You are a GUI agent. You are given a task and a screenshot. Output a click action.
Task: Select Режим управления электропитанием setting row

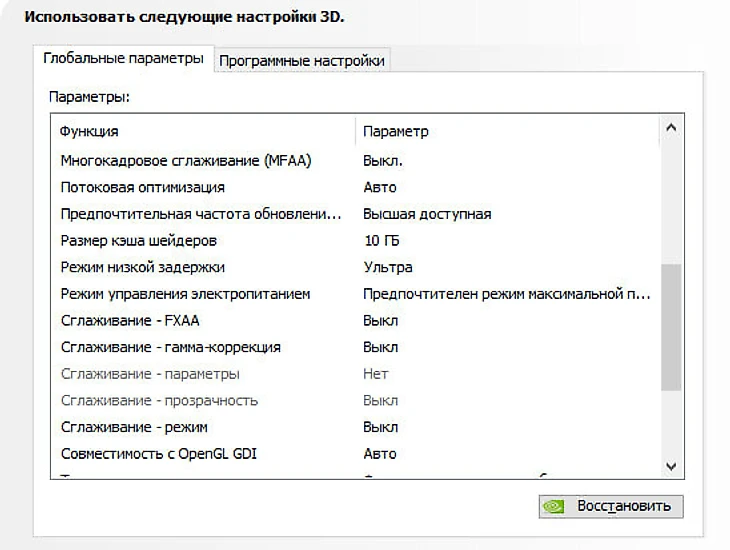185,294
